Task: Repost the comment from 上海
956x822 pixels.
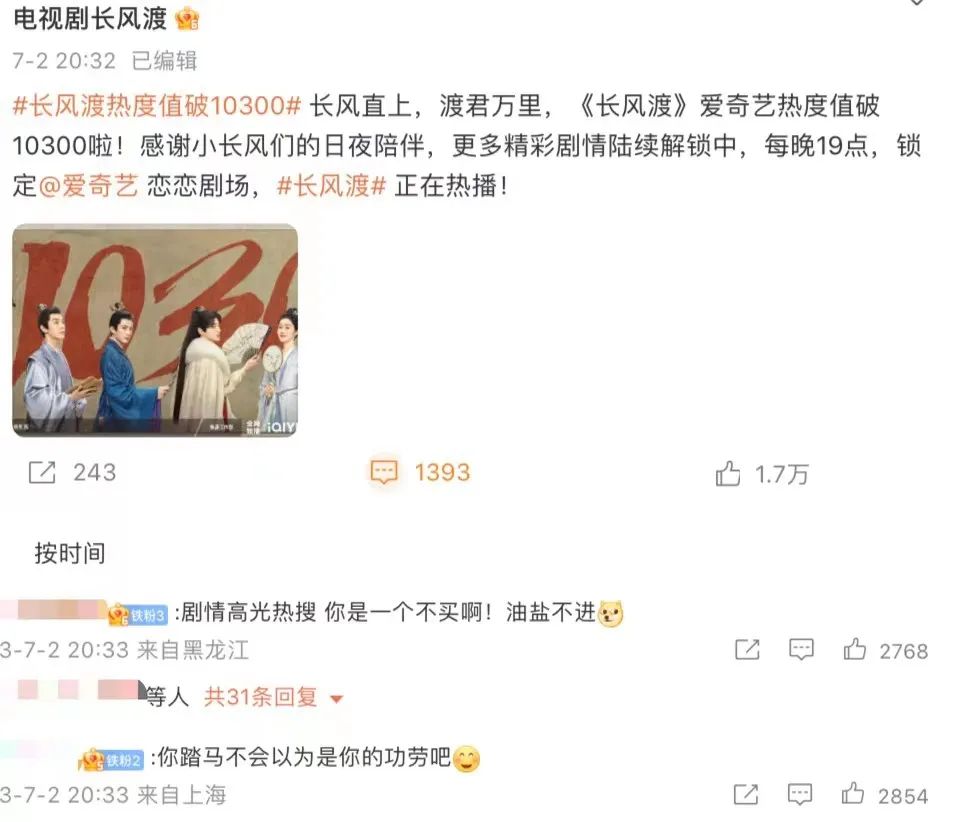Action: coord(746,795)
